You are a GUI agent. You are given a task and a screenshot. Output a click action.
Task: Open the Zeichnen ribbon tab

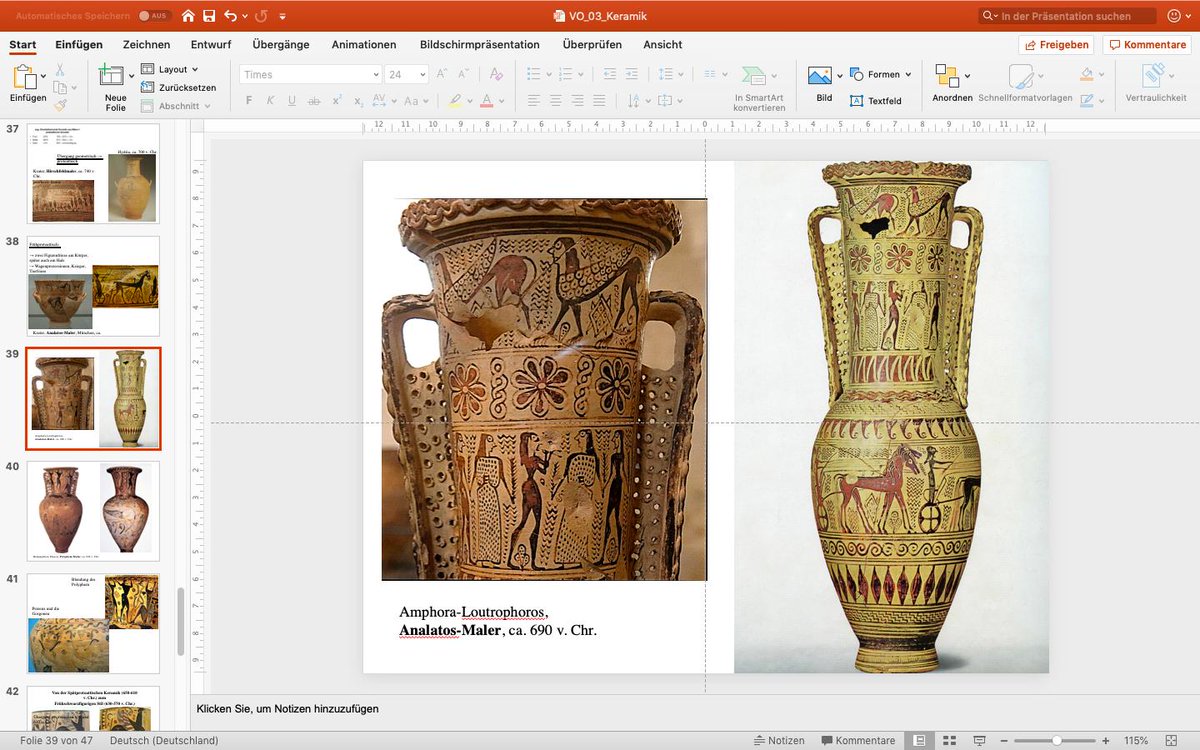146,45
